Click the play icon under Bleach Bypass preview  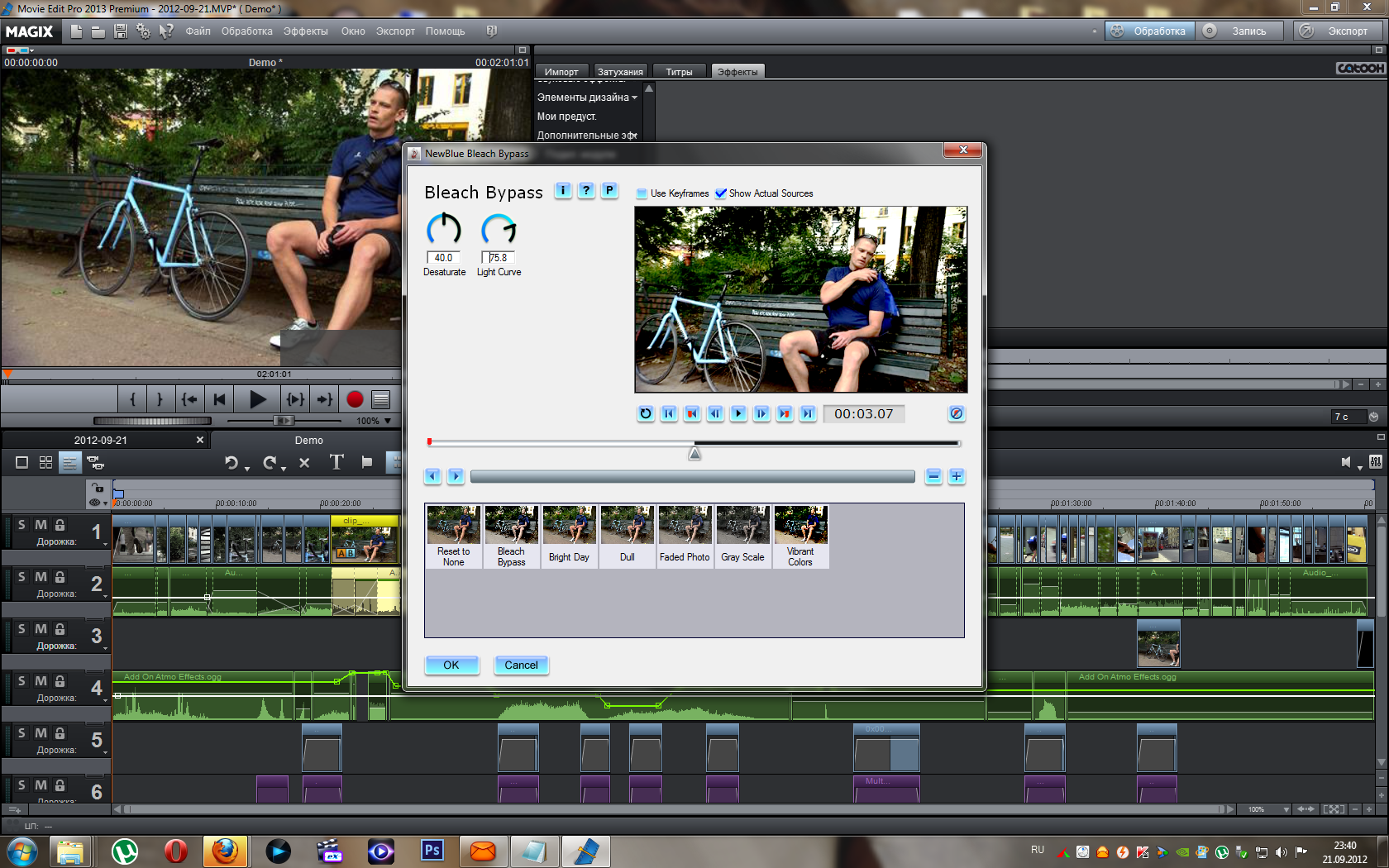[x=738, y=413]
